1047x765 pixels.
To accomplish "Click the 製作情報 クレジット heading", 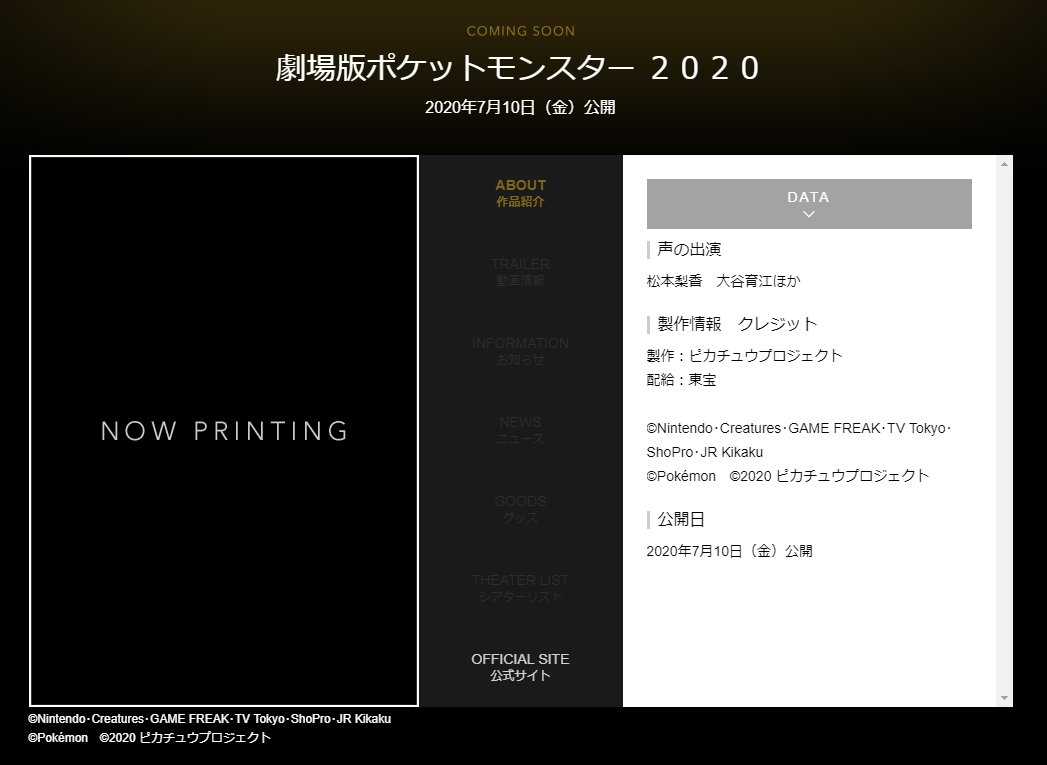I will pyautogui.click(x=737, y=324).
